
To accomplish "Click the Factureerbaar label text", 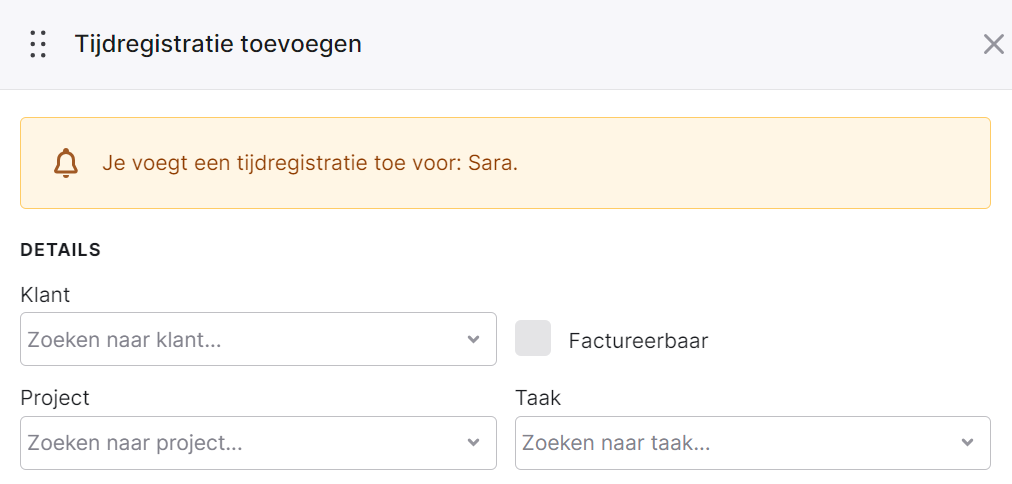I will [638, 341].
